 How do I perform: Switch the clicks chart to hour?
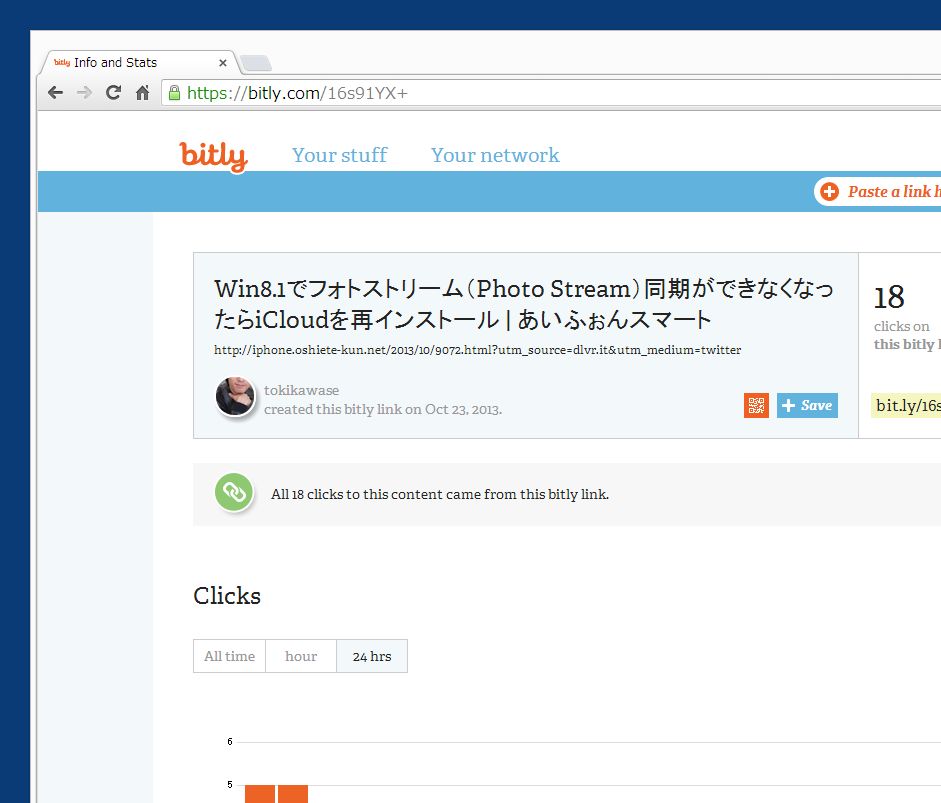click(x=301, y=656)
